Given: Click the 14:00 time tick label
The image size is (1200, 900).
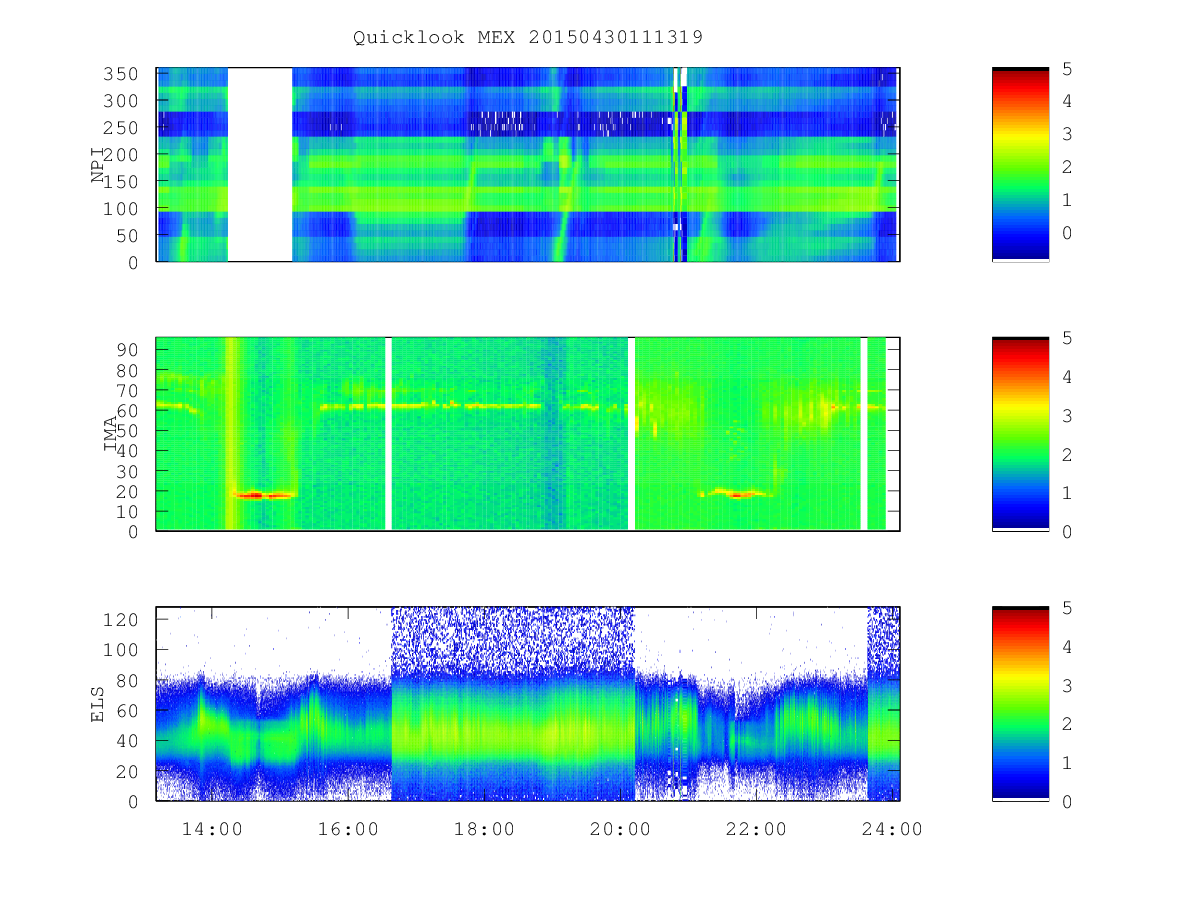Looking at the screenshot, I should click(212, 829).
